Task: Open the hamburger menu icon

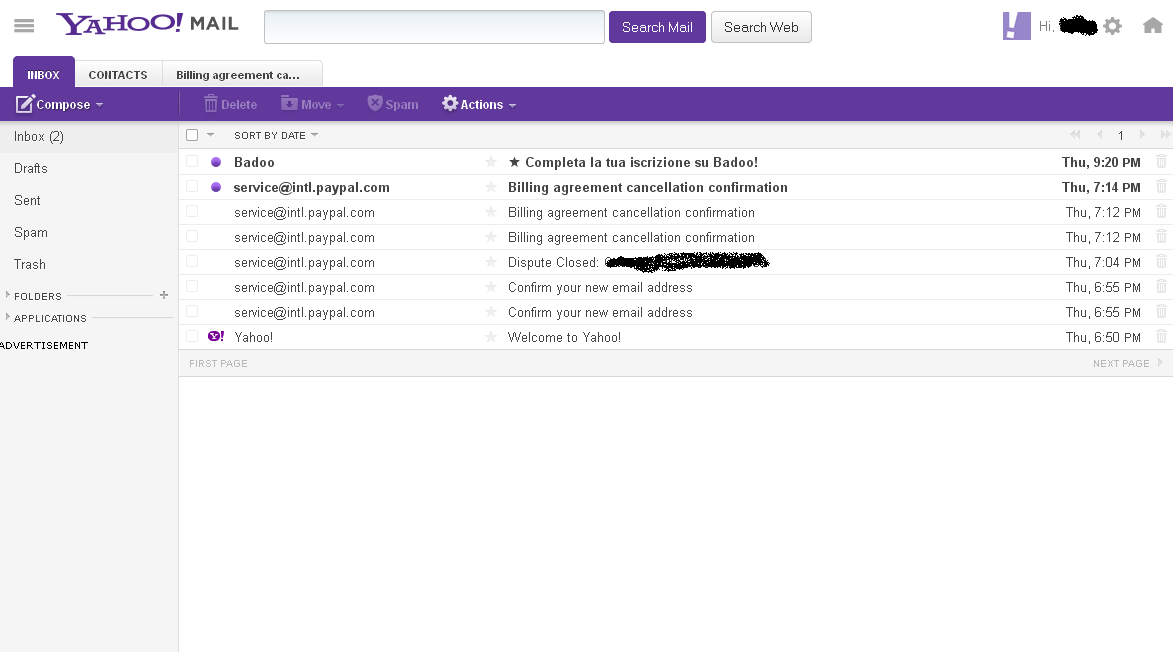Action: [x=24, y=26]
